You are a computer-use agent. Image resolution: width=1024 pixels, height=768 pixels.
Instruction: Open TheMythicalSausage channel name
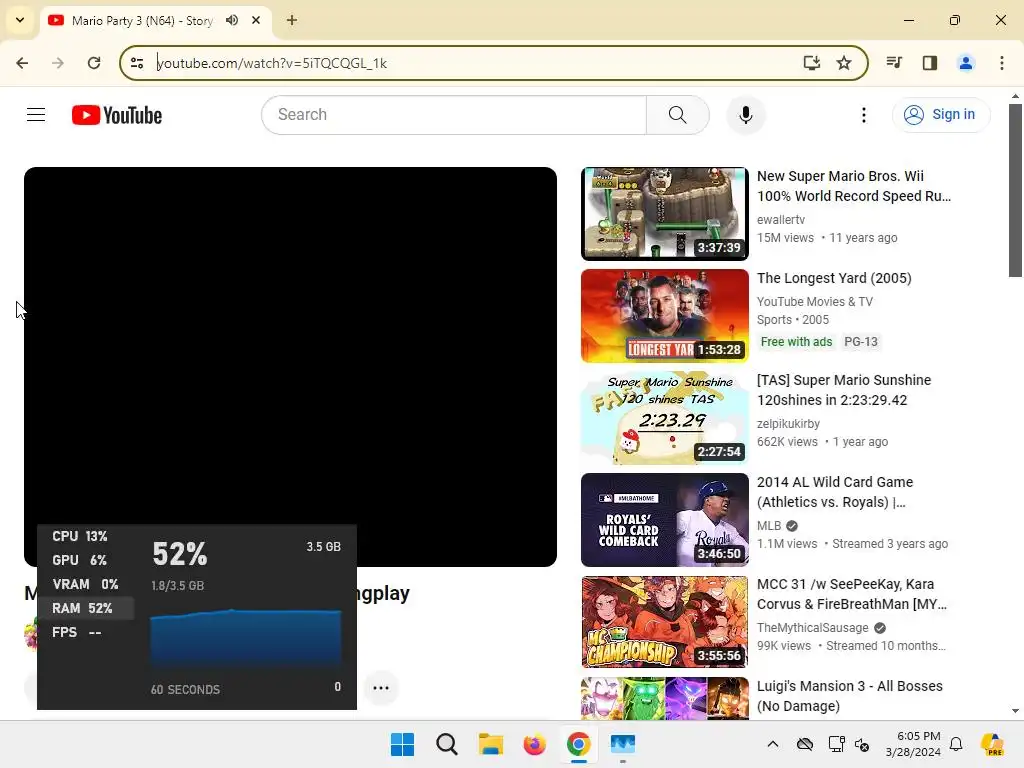[x=812, y=628]
